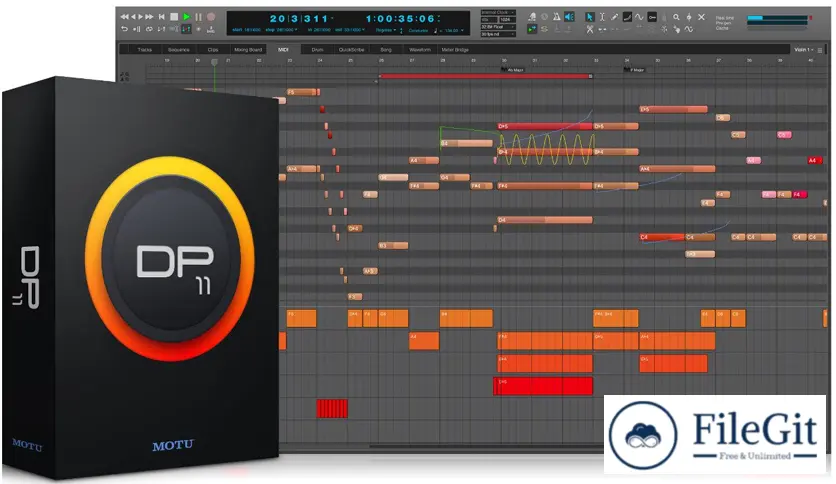Image resolution: width=836 pixels, height=484 pixels.
Task: Open the 32 Bit Float dropdown
Action: [x=498, y=27]
